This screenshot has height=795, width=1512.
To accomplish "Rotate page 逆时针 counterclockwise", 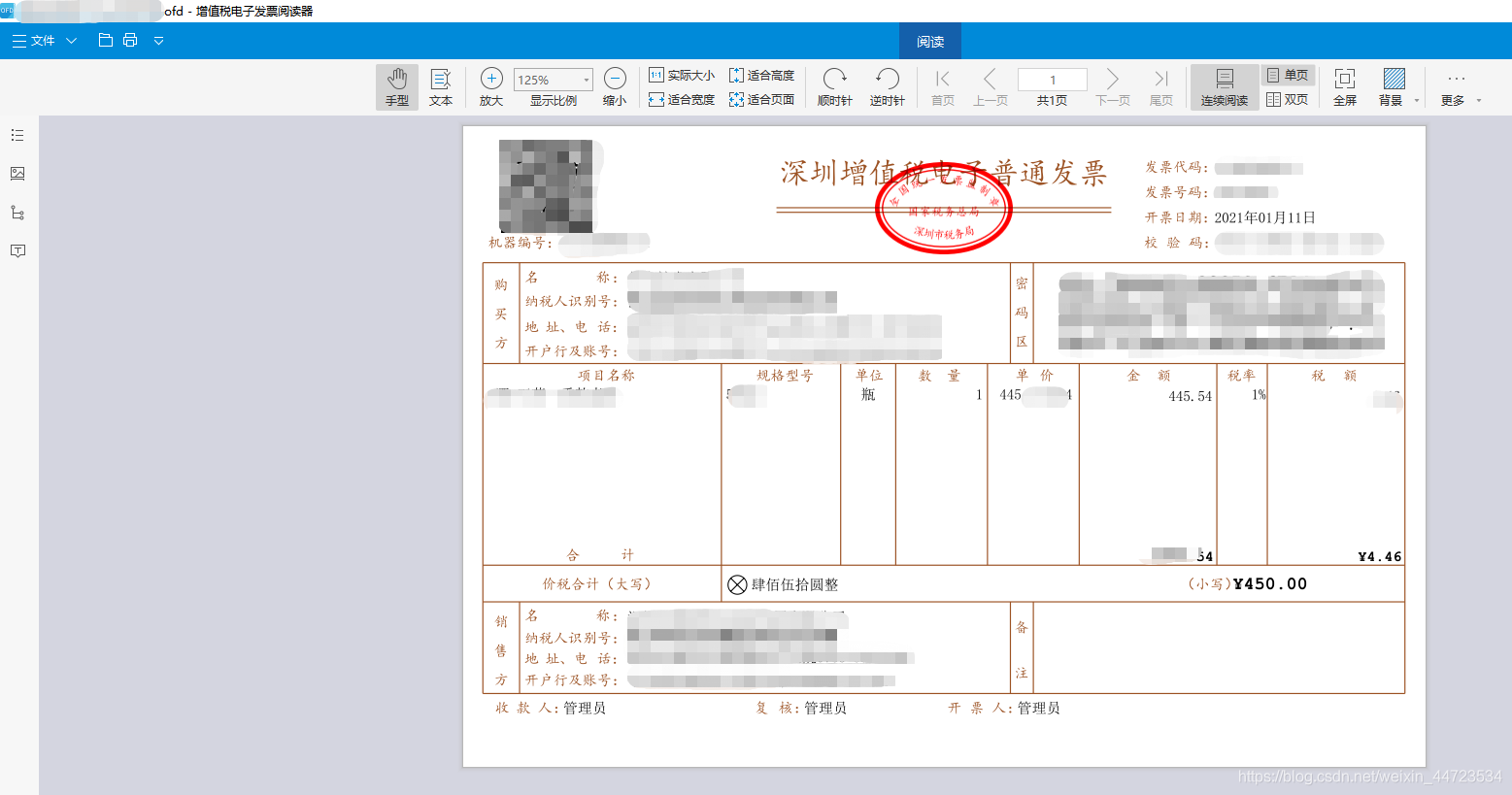I will pos(888,86).
